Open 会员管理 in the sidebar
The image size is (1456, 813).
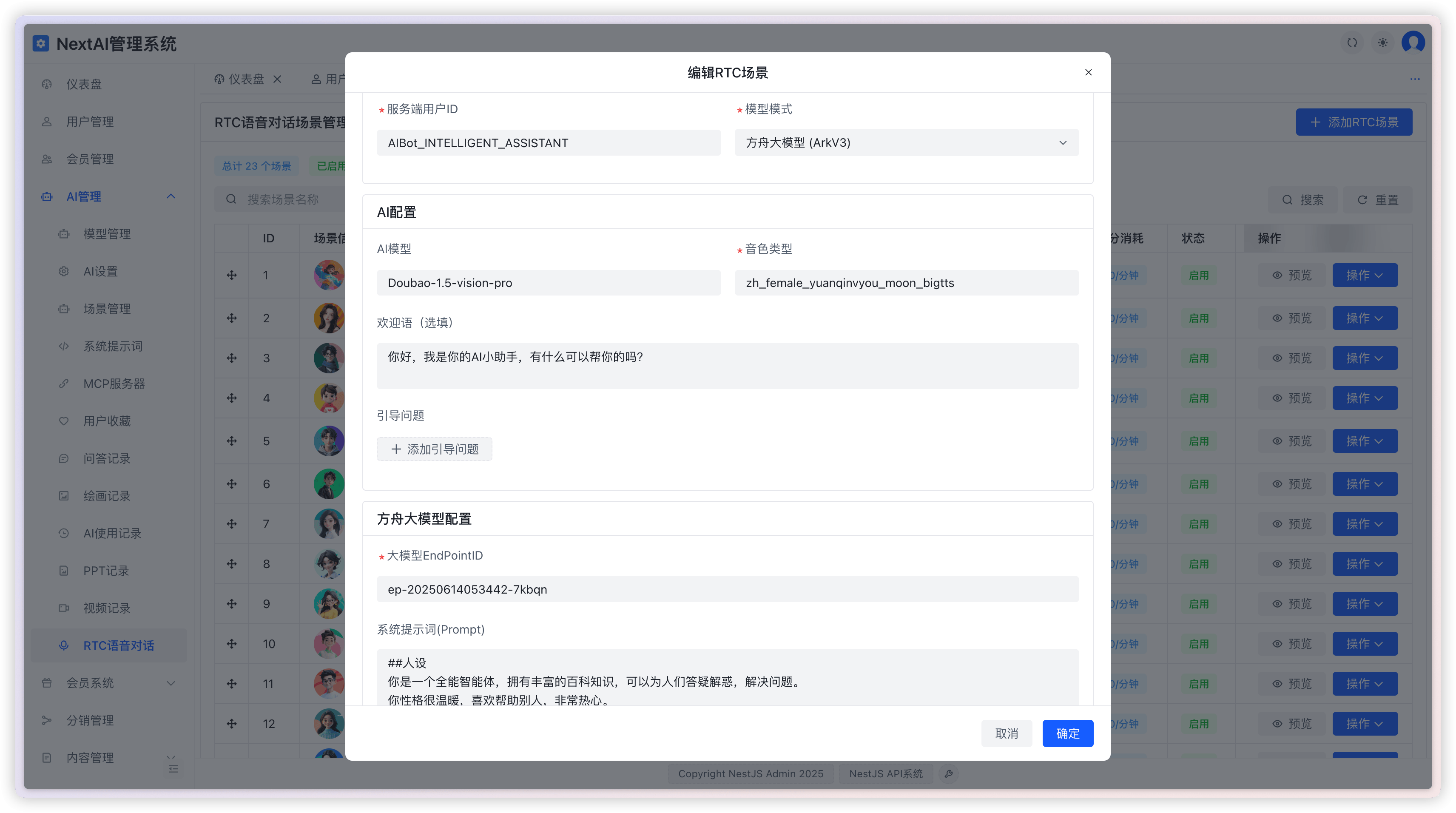click(108, 159)
